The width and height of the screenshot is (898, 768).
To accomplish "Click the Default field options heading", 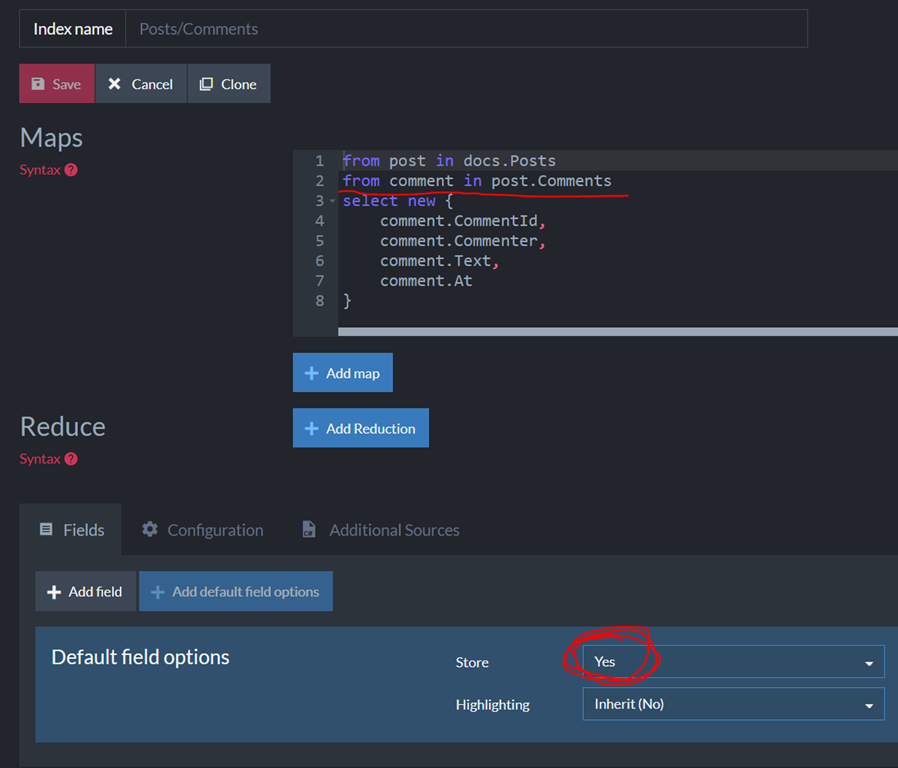I will click(x=140, y=657).
